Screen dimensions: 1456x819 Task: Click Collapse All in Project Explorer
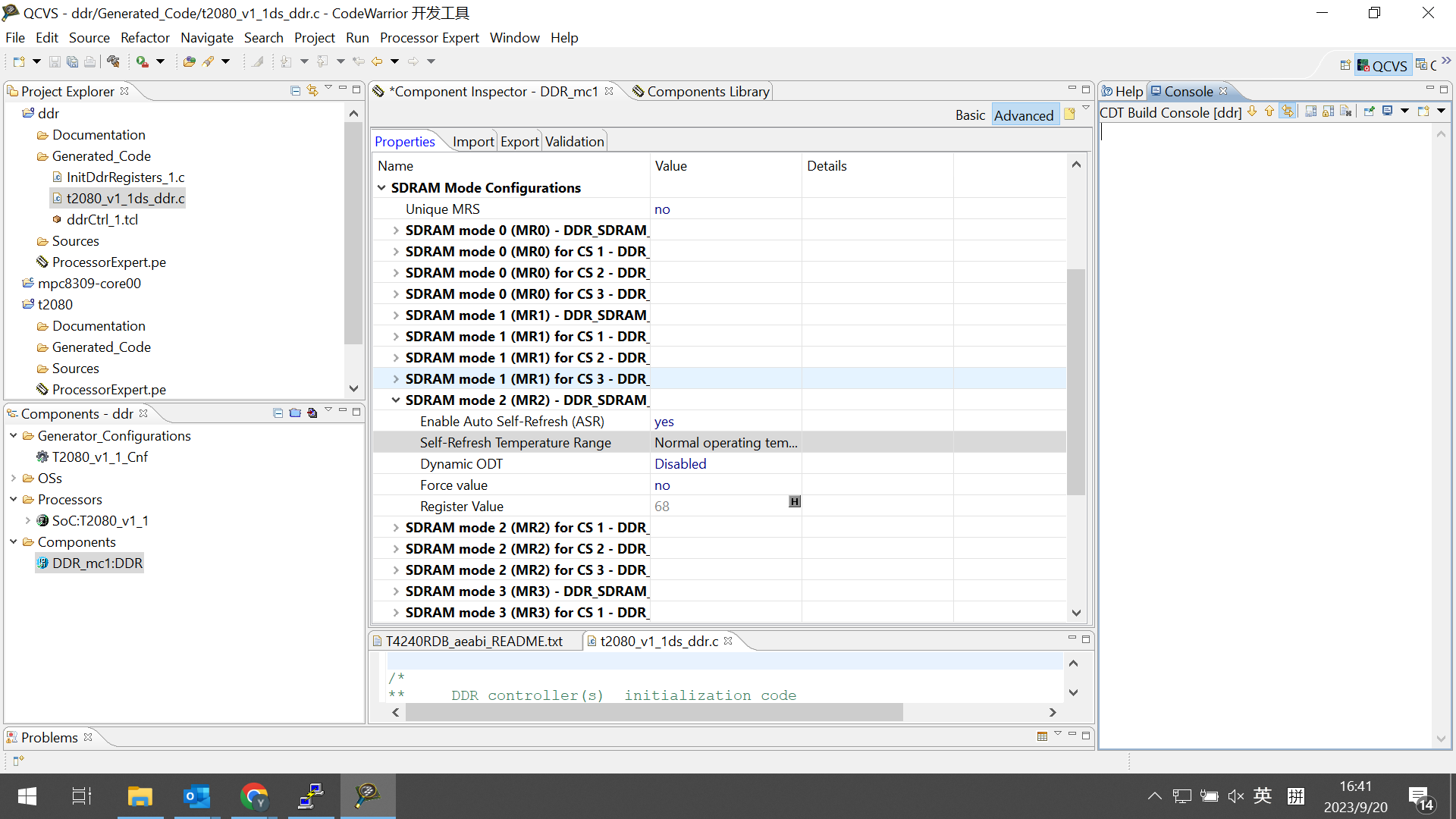(x=296, y=91)
